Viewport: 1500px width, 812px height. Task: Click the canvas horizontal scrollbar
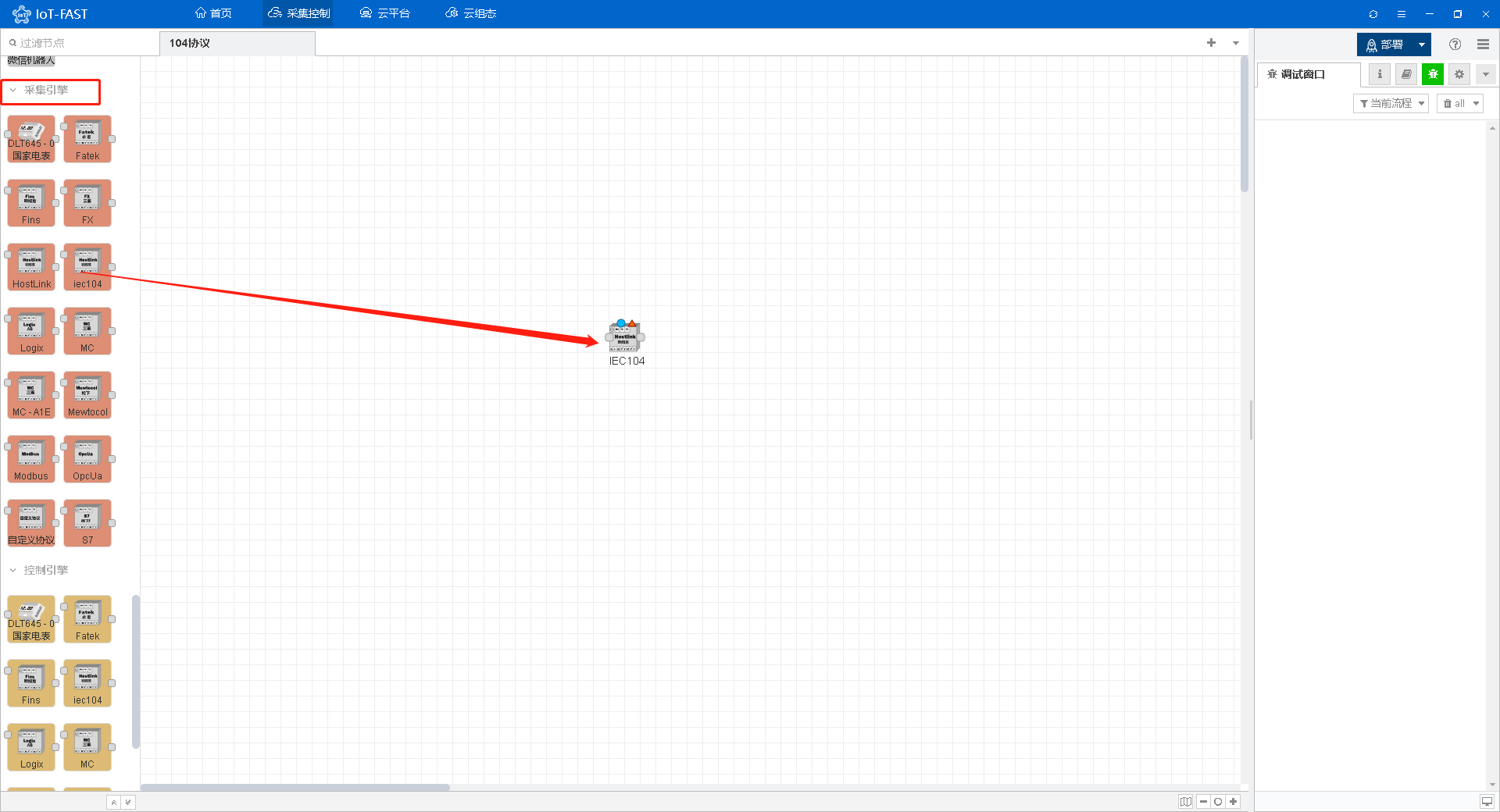(295, 787)
